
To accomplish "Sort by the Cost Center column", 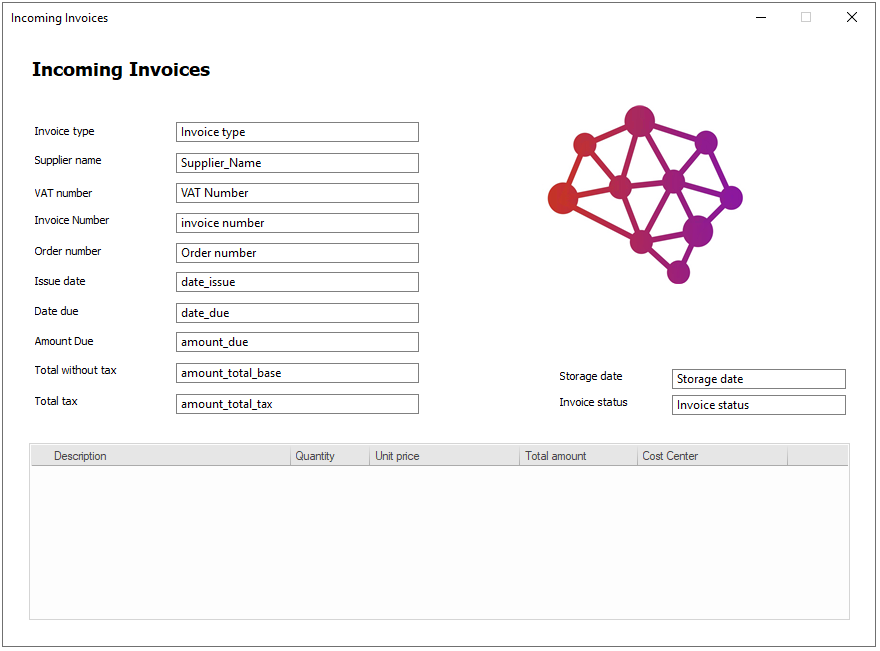I will pos(712,456).
